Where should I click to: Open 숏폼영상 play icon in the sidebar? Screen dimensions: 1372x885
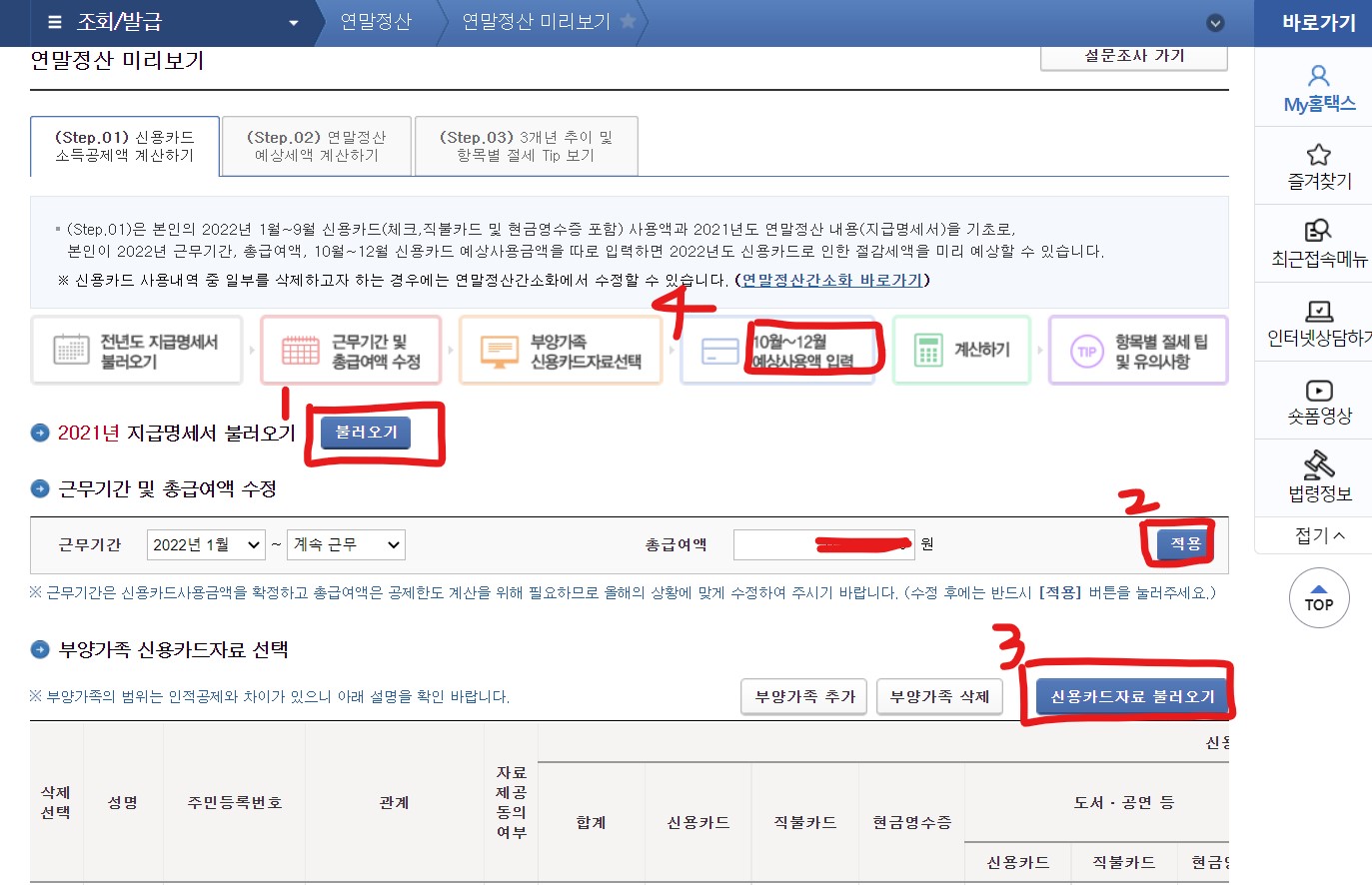pyautogui.click(x=1319, y=390)
